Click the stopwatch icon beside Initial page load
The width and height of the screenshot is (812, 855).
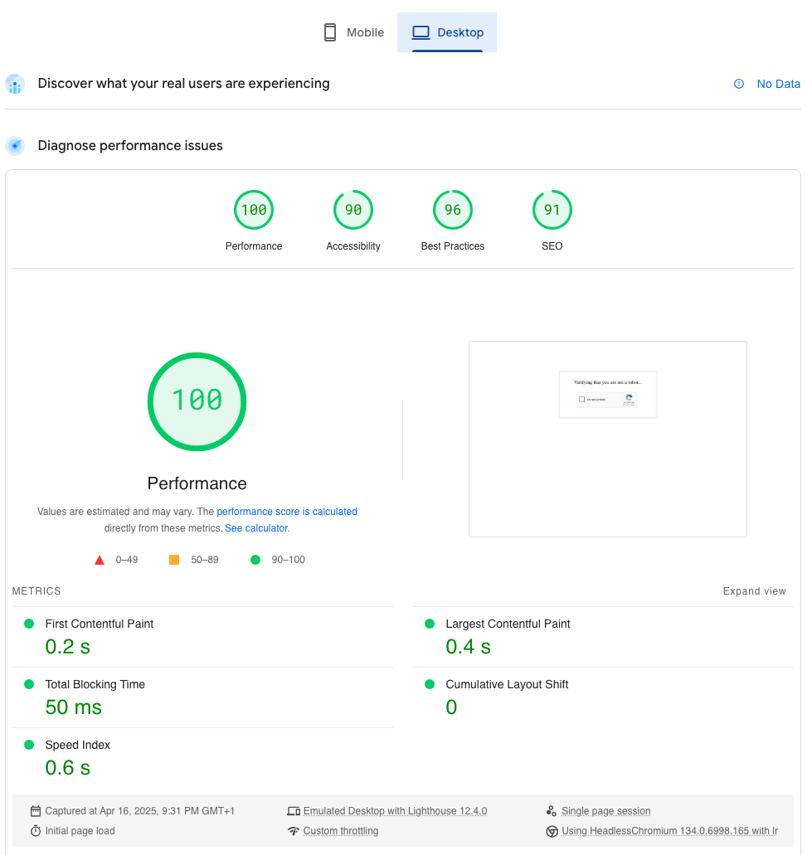(35, 830)
